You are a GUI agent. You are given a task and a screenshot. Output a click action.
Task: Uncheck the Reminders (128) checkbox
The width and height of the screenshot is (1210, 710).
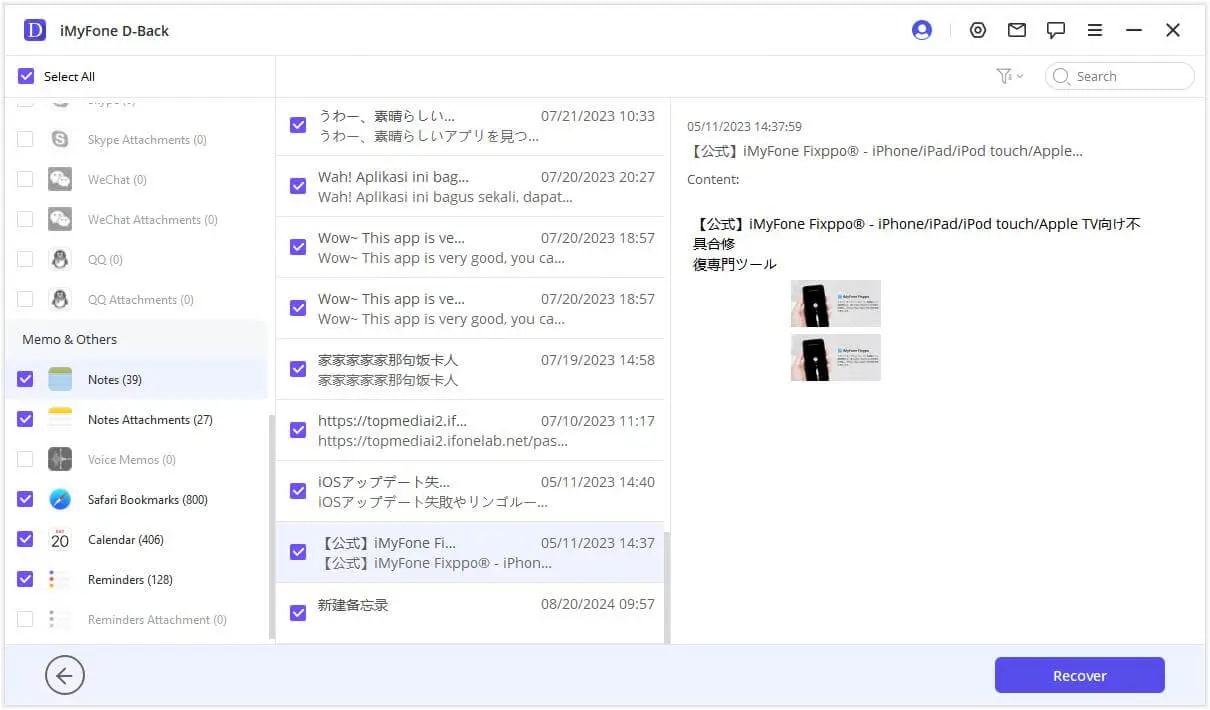click(x=26, y=579)
